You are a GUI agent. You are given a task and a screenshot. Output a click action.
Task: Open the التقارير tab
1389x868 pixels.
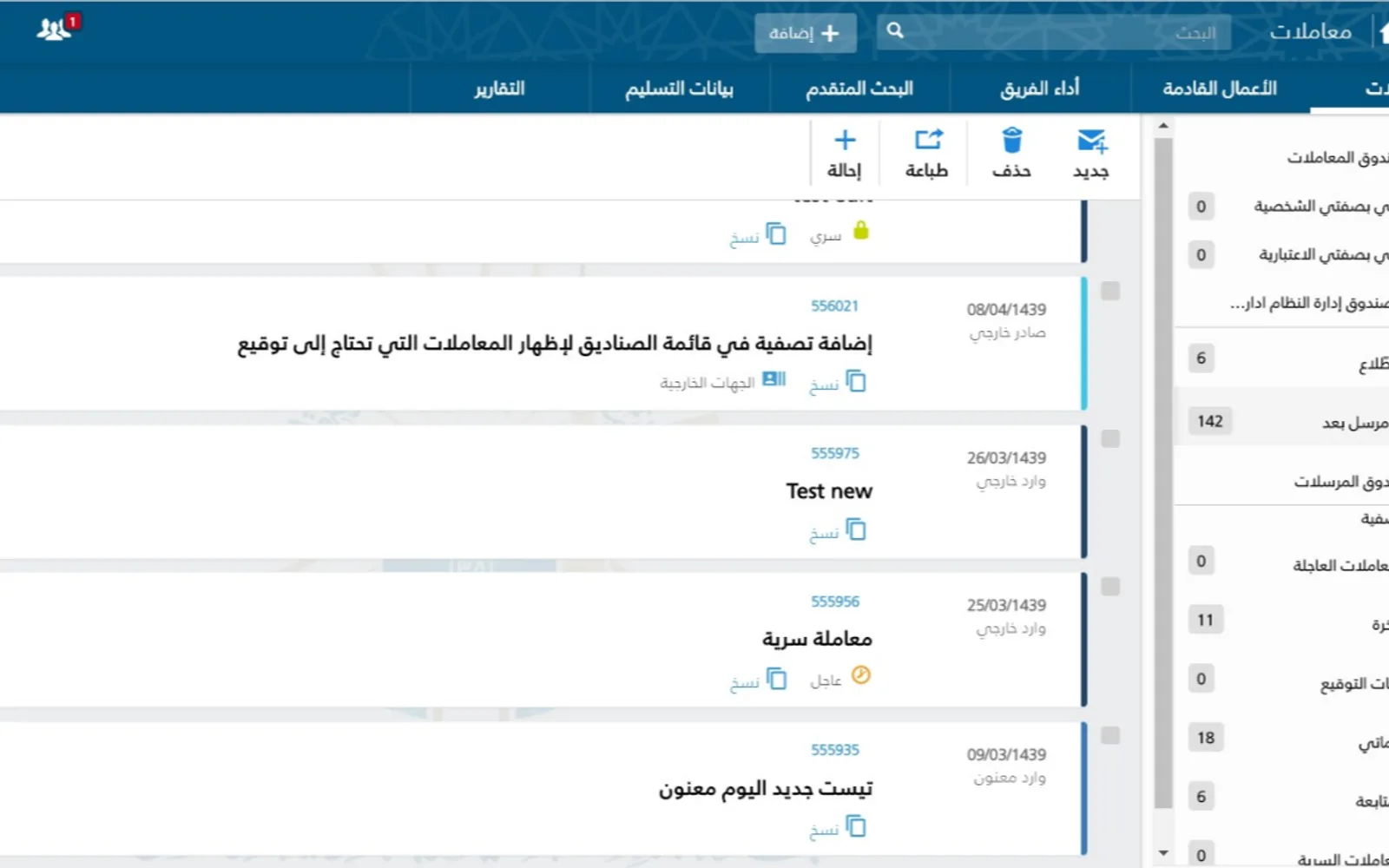tap(499, 89)
